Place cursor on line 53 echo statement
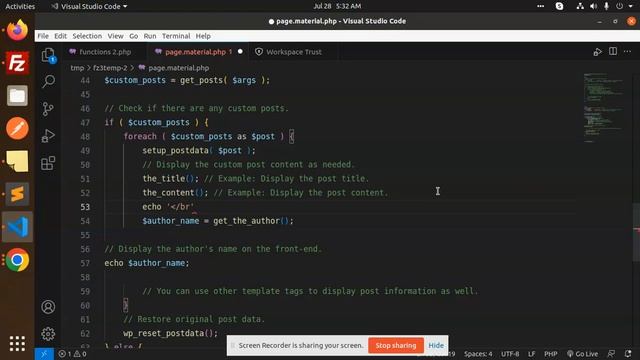The image size is (640, 360). tap(168, 207)
